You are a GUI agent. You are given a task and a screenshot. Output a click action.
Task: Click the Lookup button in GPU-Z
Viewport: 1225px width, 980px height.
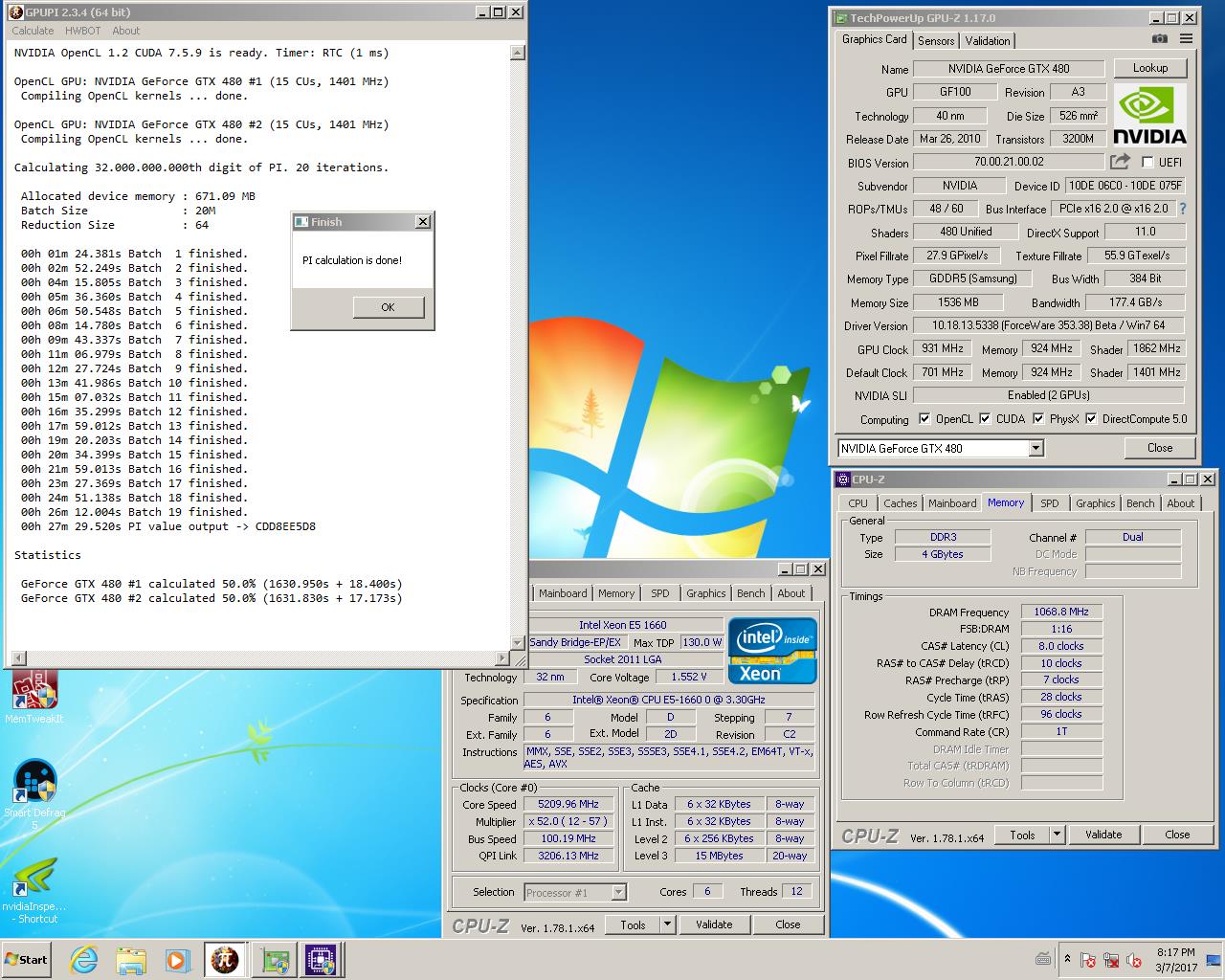pyautogui.click(x=1149, y=68)
